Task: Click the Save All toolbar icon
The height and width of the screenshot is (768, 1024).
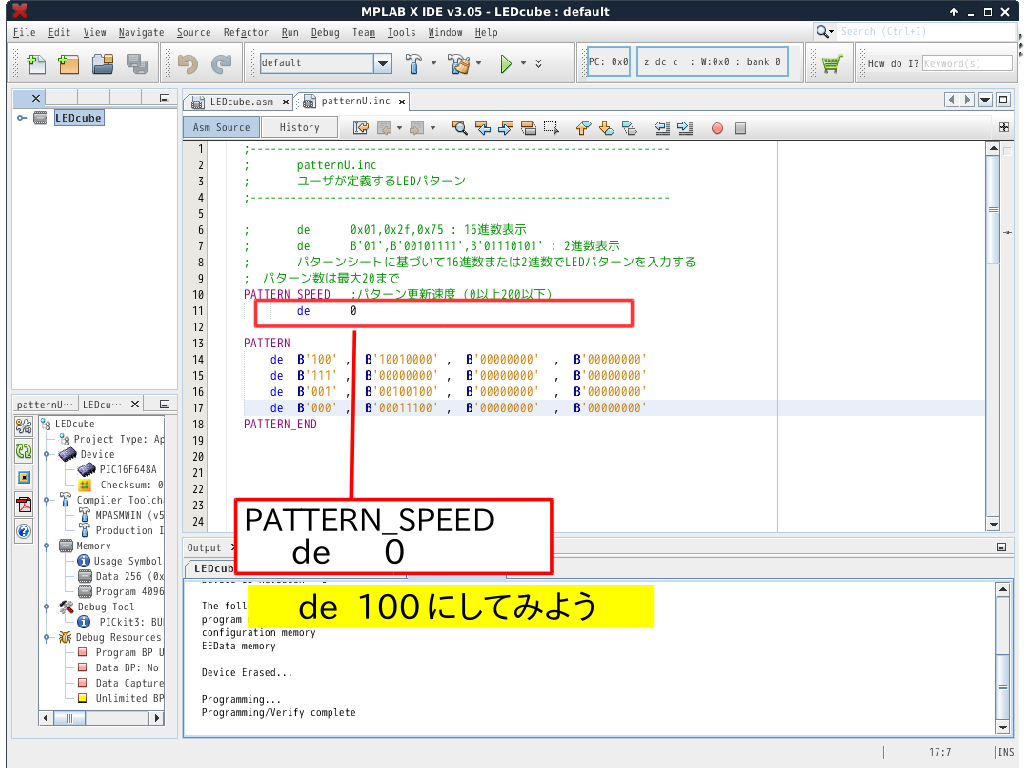Action: [x=137, y=63]
